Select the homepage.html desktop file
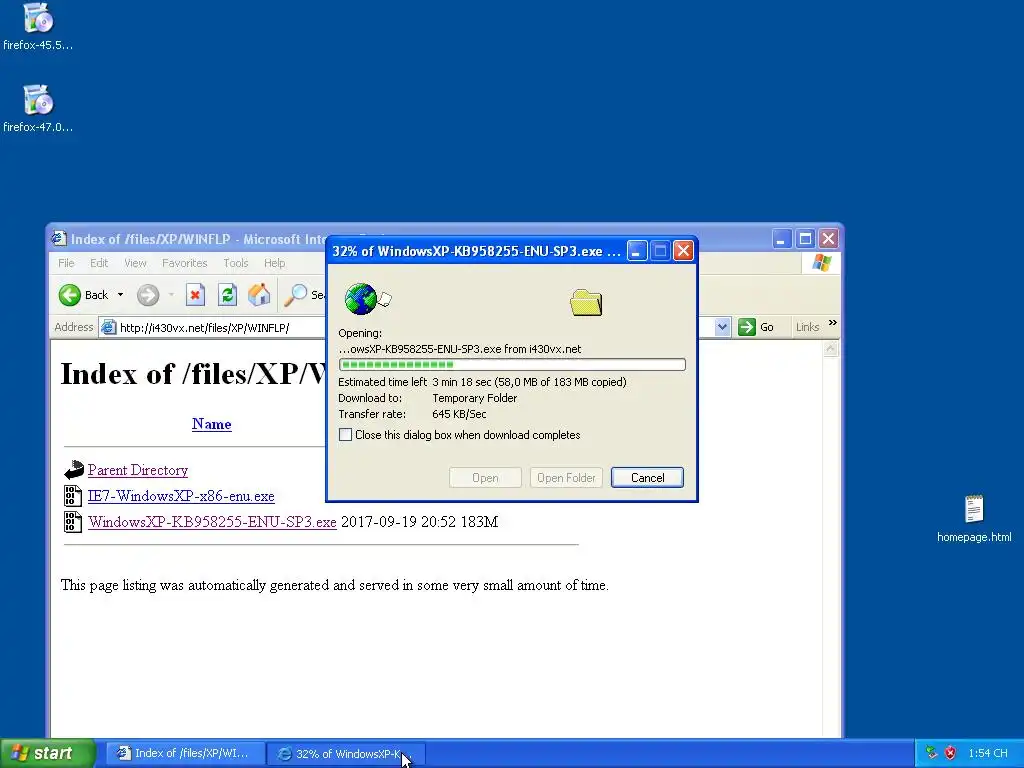The height and width of the screenshot is (768, 1024). pyautogui.click(x=974, y=519)
